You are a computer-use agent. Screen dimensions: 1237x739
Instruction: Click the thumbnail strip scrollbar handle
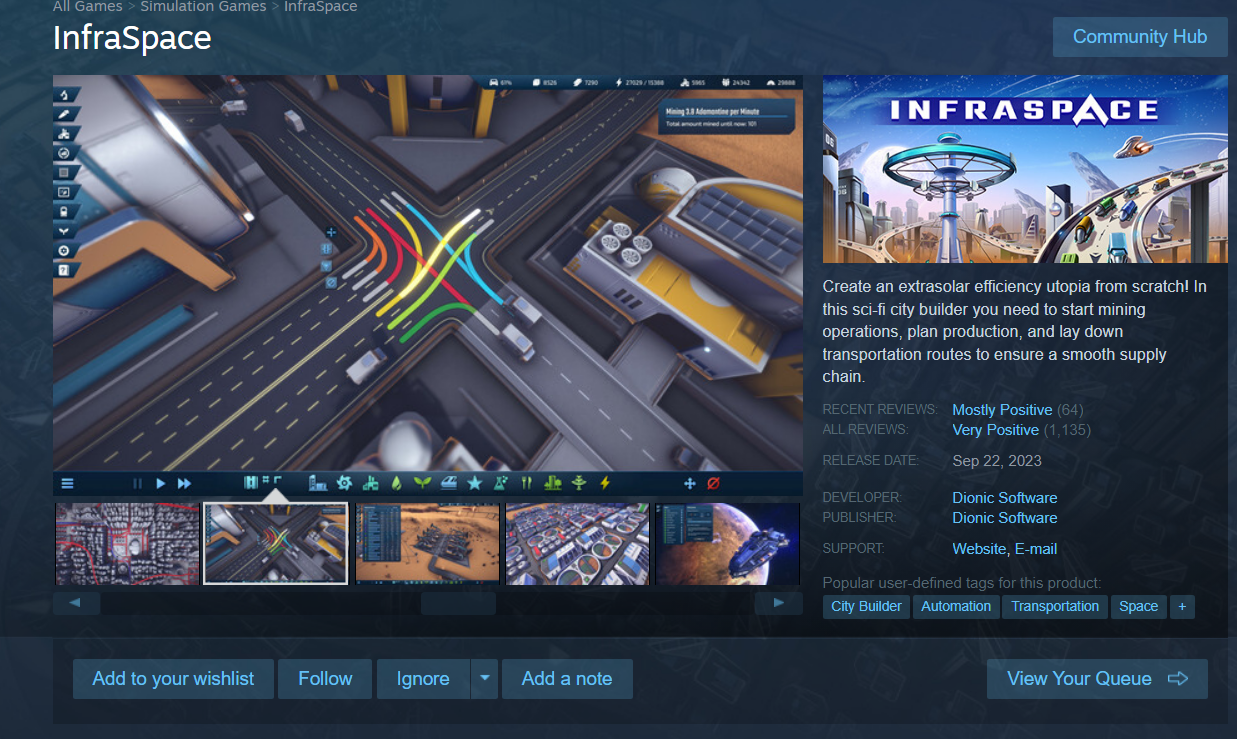pos(458,603)
